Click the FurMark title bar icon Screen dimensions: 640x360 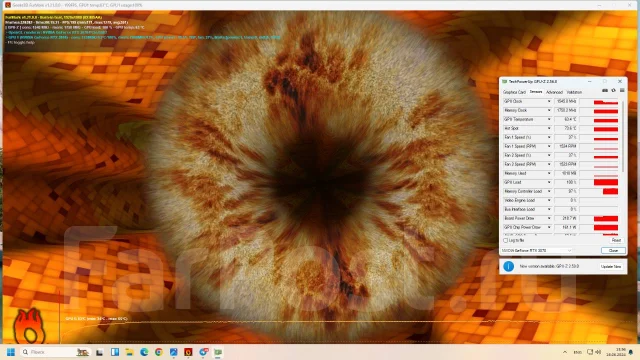[8, 5]
